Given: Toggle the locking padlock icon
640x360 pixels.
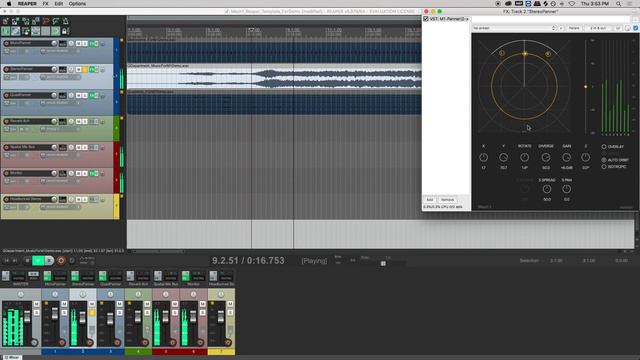Looking at the screenshot, I should tap(64, 31).
